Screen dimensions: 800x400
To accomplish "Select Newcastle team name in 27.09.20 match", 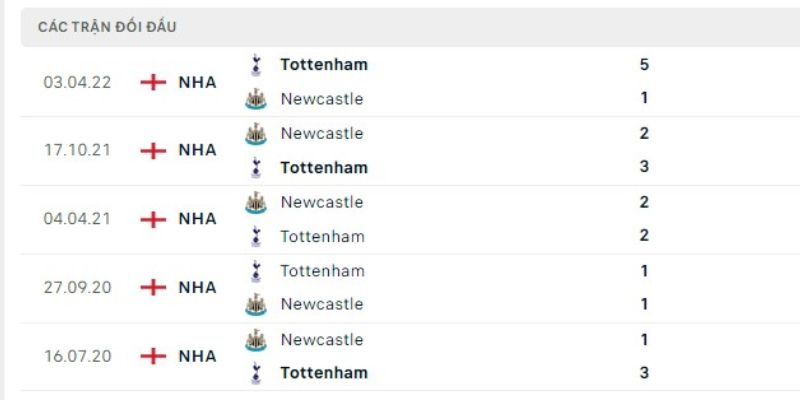I will click(x=322, y=304).
